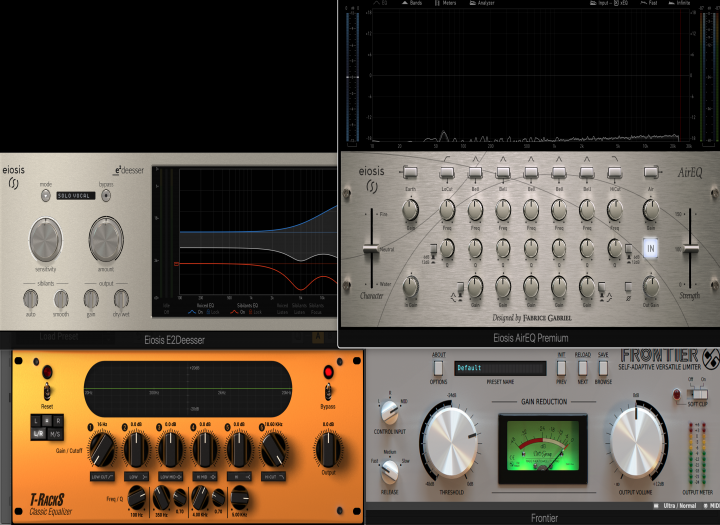Toggle Sibilants EQ On in E2Deesser

238,312
